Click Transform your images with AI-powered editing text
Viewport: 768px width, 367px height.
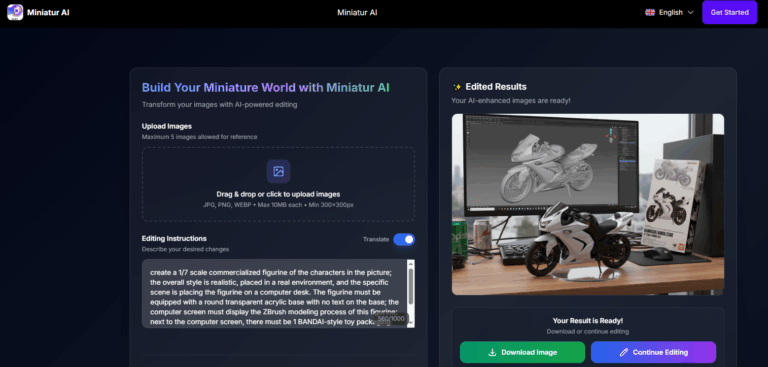point(219,105)
